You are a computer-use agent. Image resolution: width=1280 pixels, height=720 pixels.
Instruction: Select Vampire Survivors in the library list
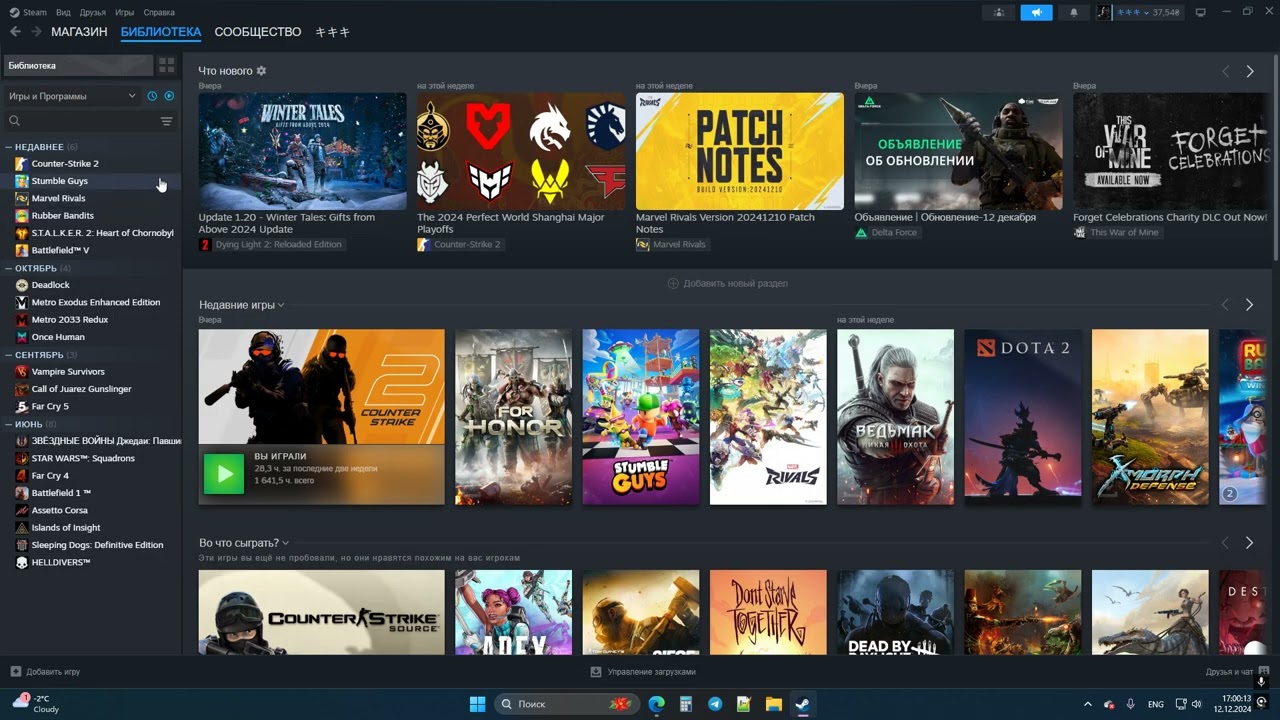click(68, 371)
